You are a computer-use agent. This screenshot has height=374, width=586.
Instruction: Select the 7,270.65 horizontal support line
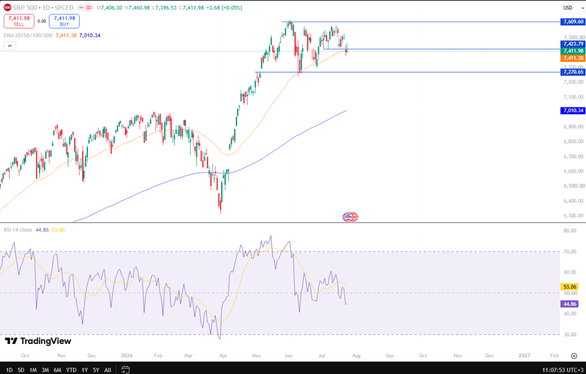[407, 72]
